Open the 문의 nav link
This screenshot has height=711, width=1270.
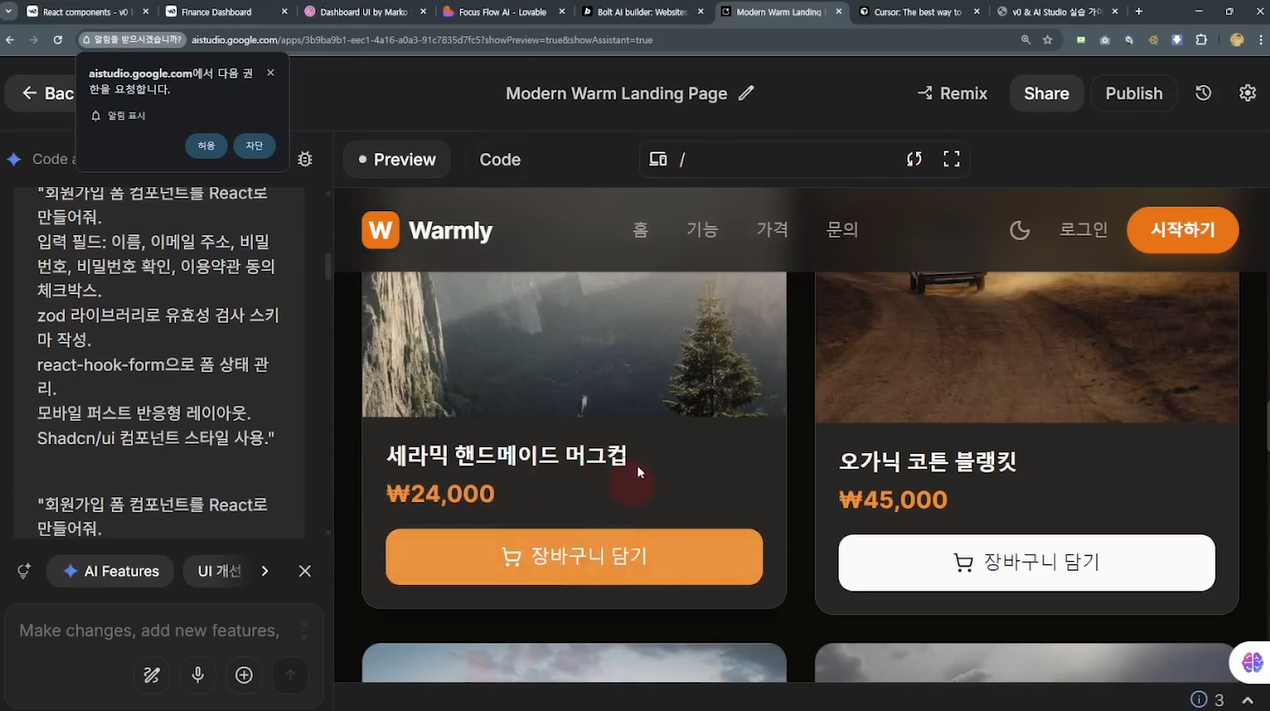842,230
